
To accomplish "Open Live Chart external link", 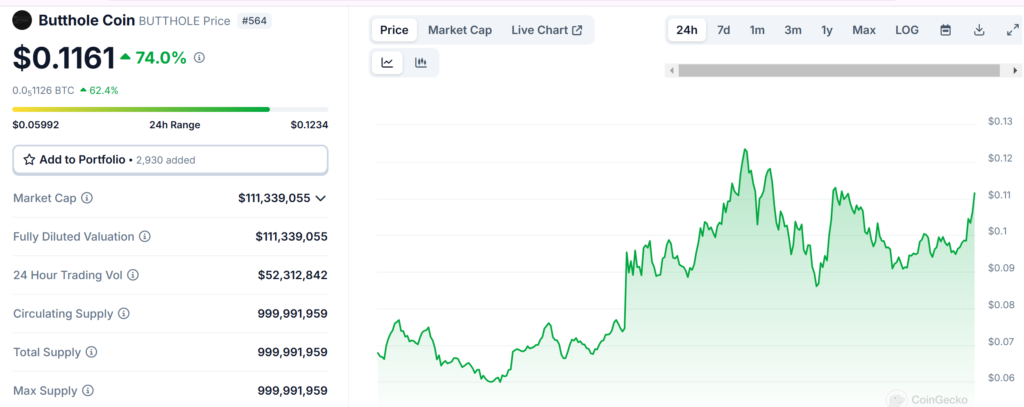I will click(x=546, y=30).
